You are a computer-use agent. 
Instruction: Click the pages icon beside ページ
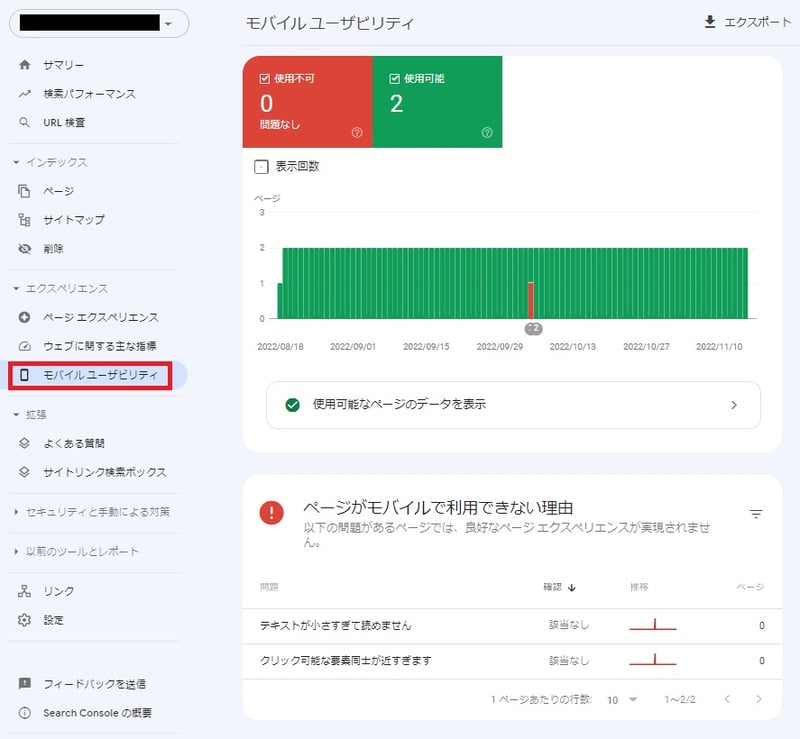[x=24, y=191]
